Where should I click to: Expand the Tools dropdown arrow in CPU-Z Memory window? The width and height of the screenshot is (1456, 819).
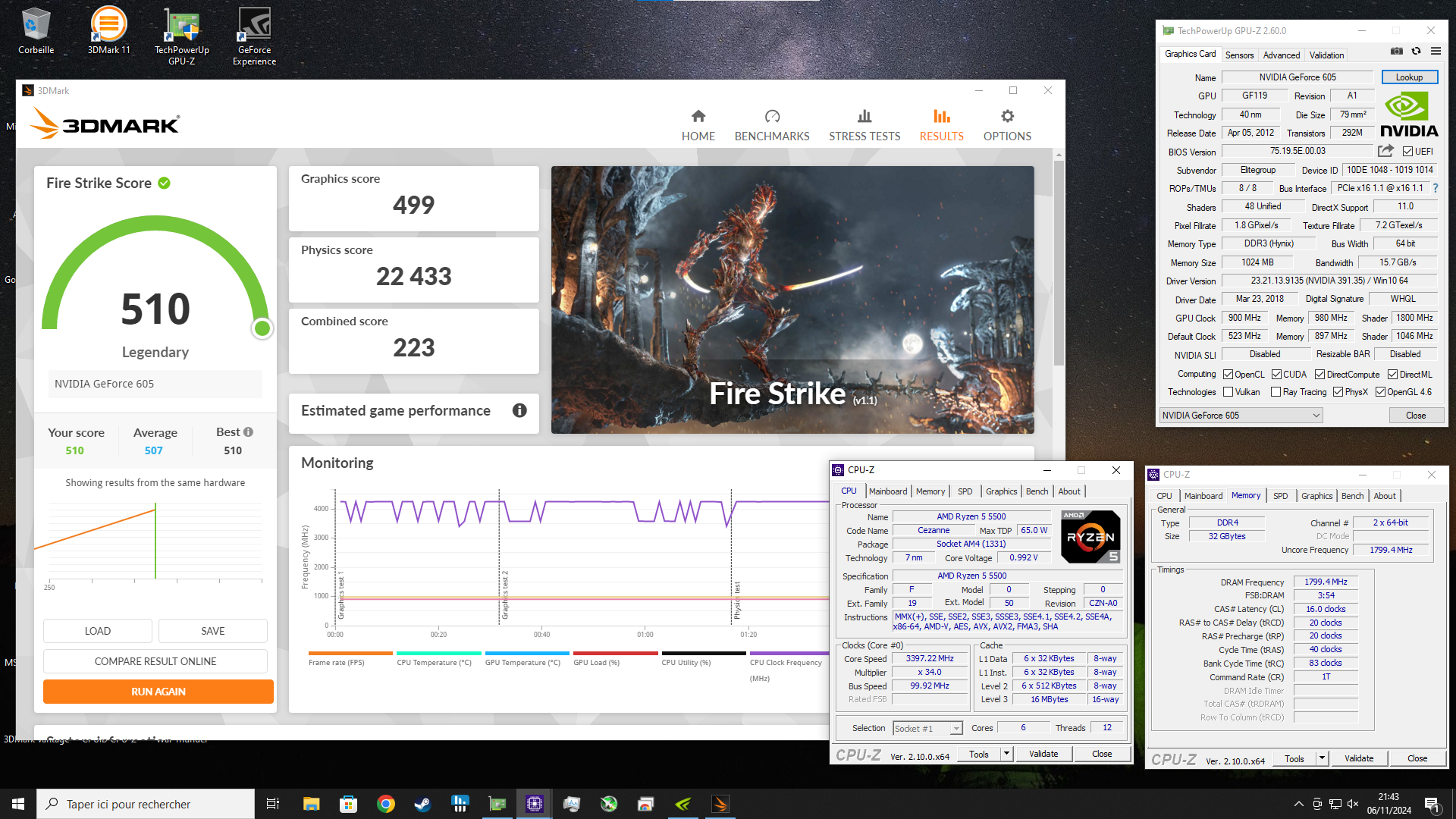[x=1322, y=758]
